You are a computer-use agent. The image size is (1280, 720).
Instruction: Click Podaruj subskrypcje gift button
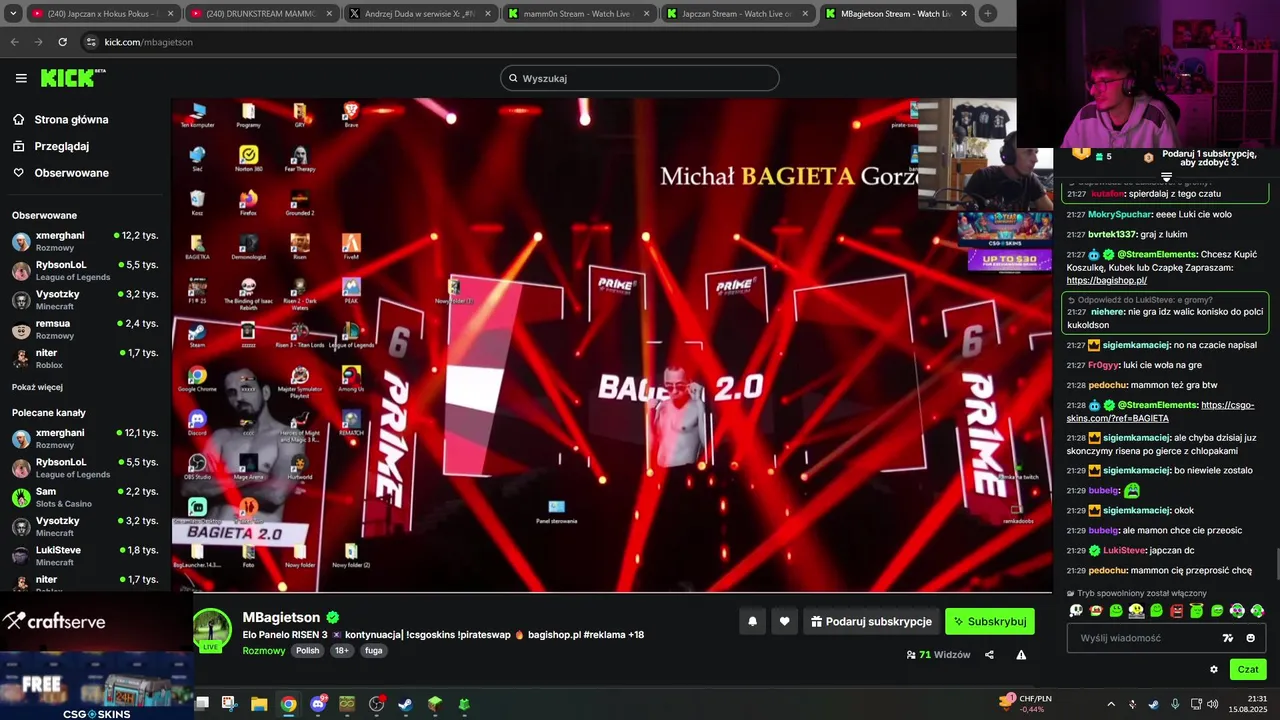click(x=871, y=621)
